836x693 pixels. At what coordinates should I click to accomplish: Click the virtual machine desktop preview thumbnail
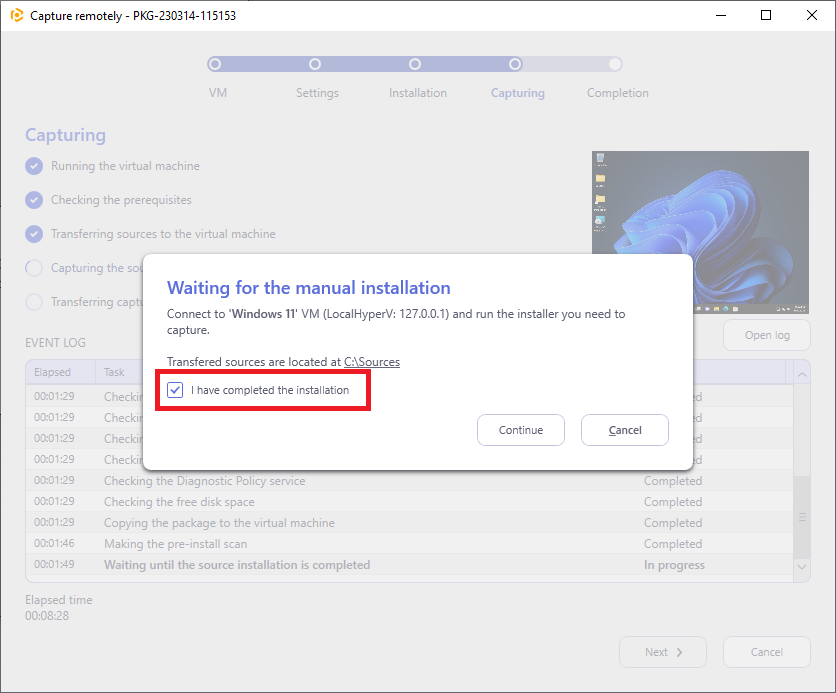pyautogui.click(x=700, y=232)
